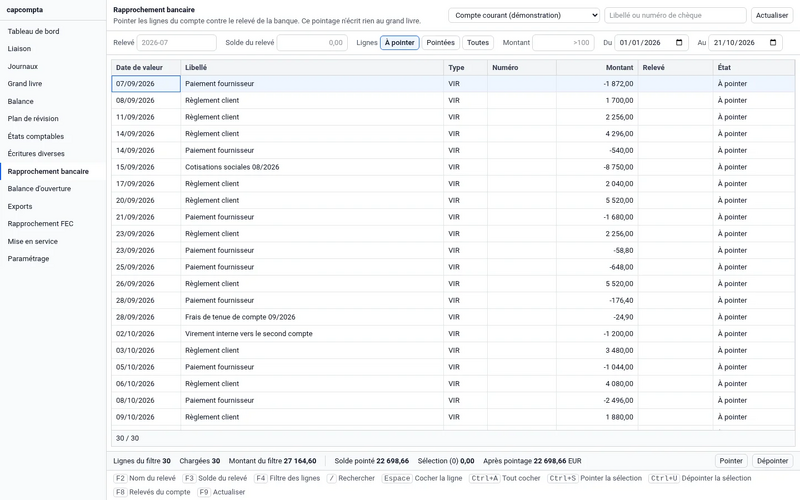Select row dated 11/09/2026
The width and height of the screenshot is (800, 500).
click(453, 117)
